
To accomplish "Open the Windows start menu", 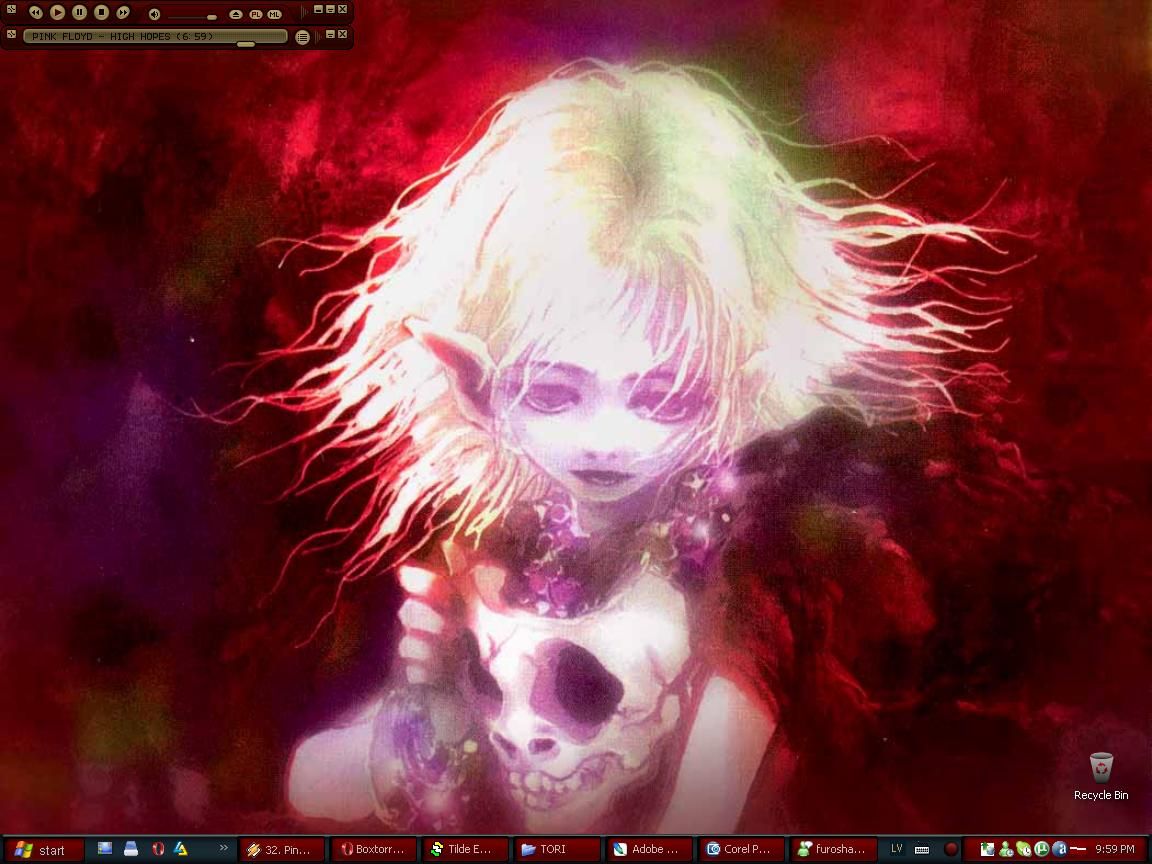I will click(42, 850).
